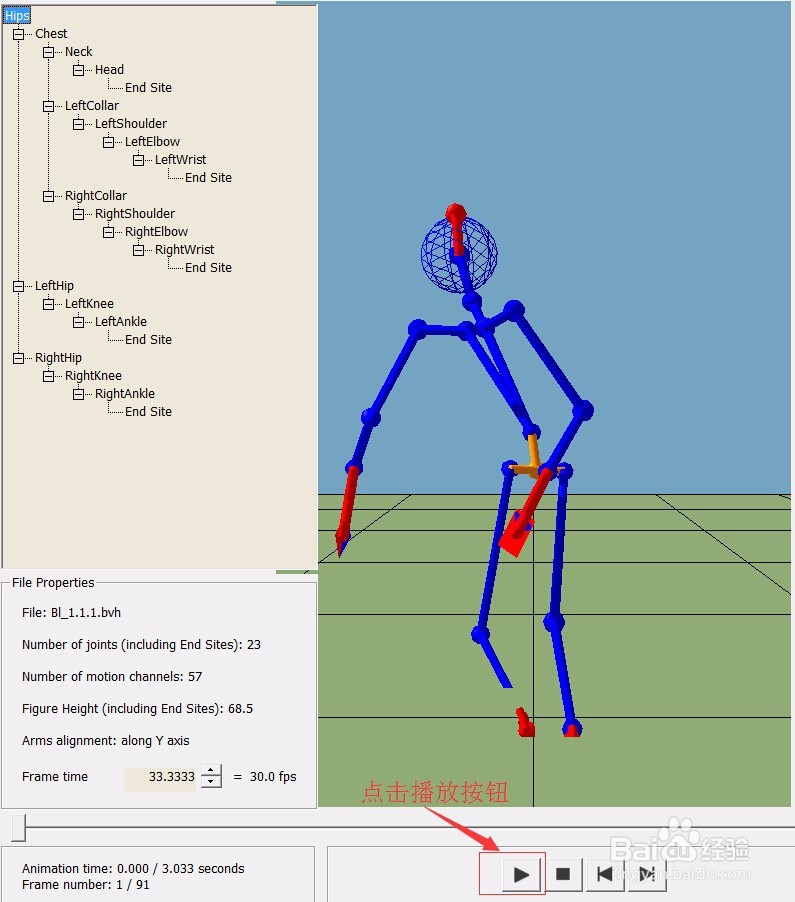Select the RightShoulder joint label

pyautogui.click(x=135, y=213)
